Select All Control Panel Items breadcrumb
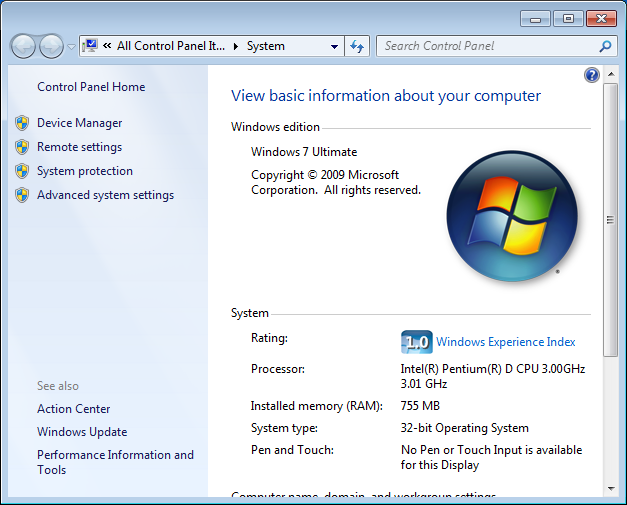Image resolution: width=627 pixels, height=505 pixels. [170, 46]
